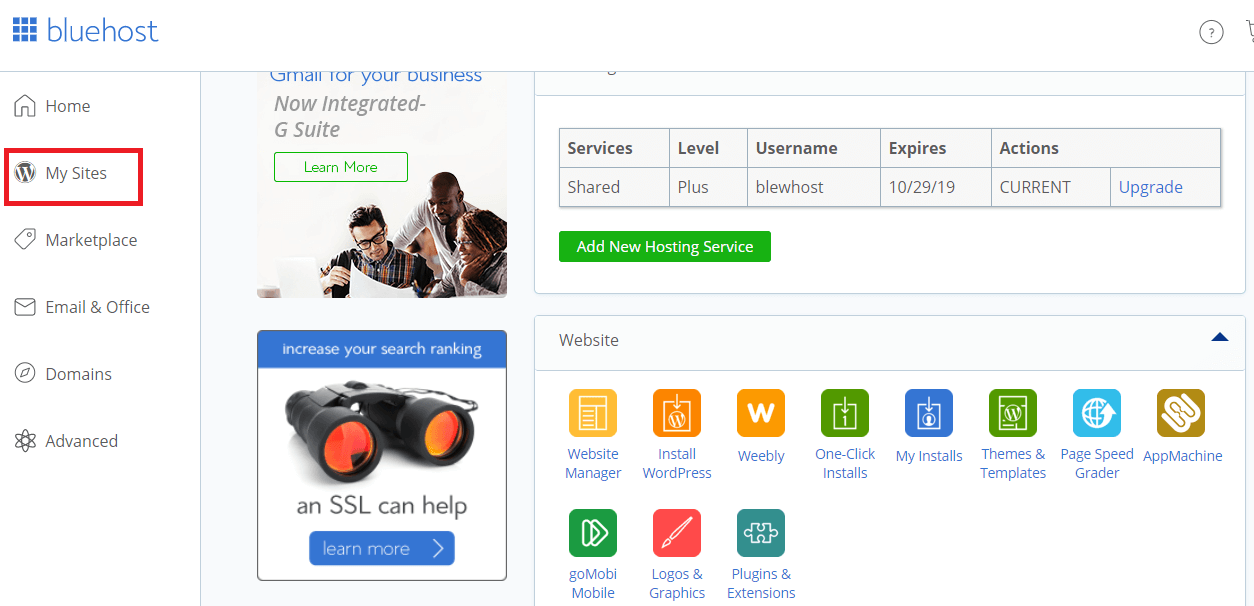Click Add New Hosting Service button

tap(665, 246)
